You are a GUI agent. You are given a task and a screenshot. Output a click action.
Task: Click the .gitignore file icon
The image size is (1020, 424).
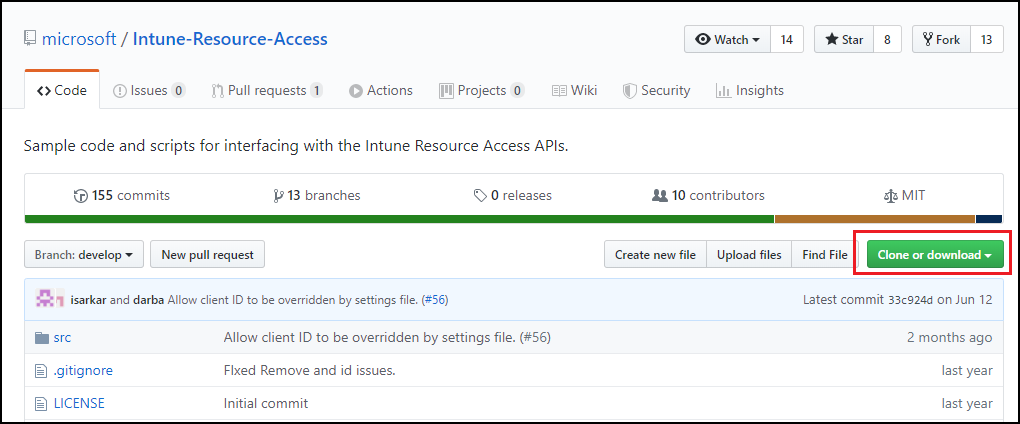(x=41, y=371)
